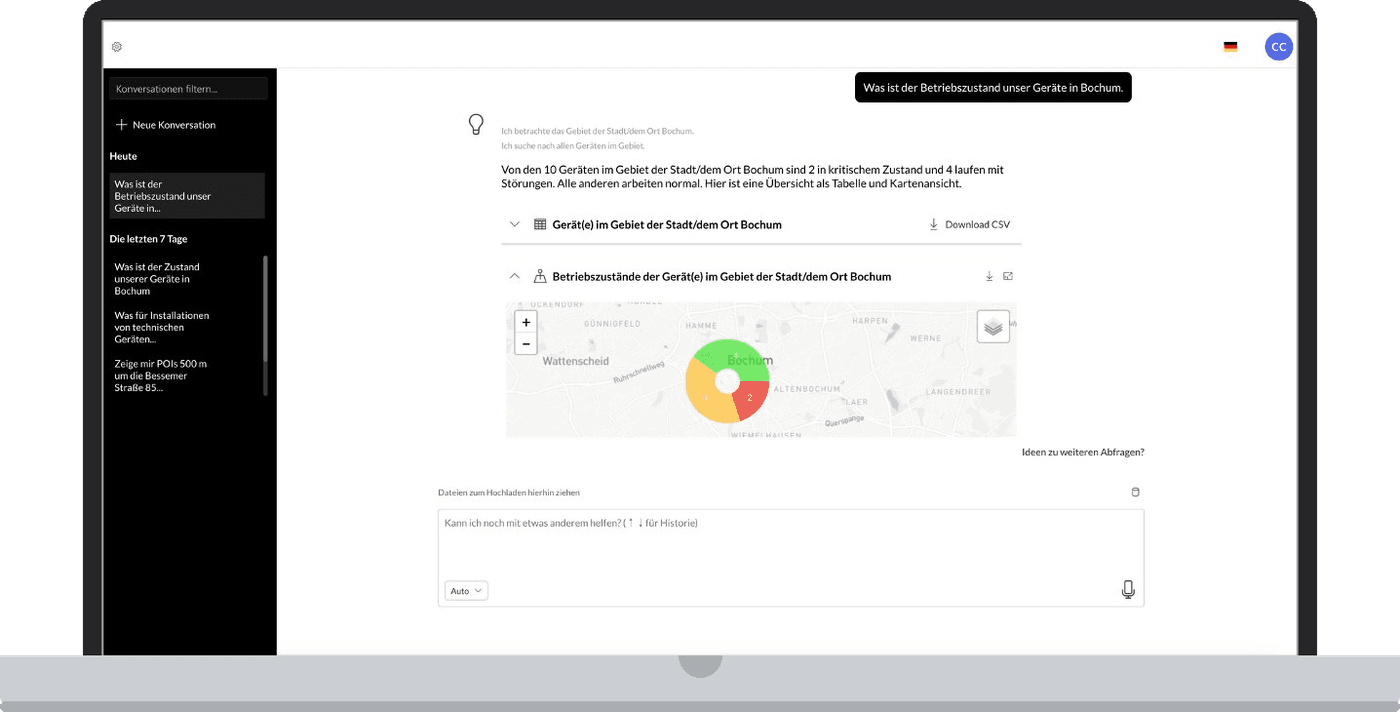Click the Heute section heading
Viewport: 1400px width, 712px height.
point(123,156)
